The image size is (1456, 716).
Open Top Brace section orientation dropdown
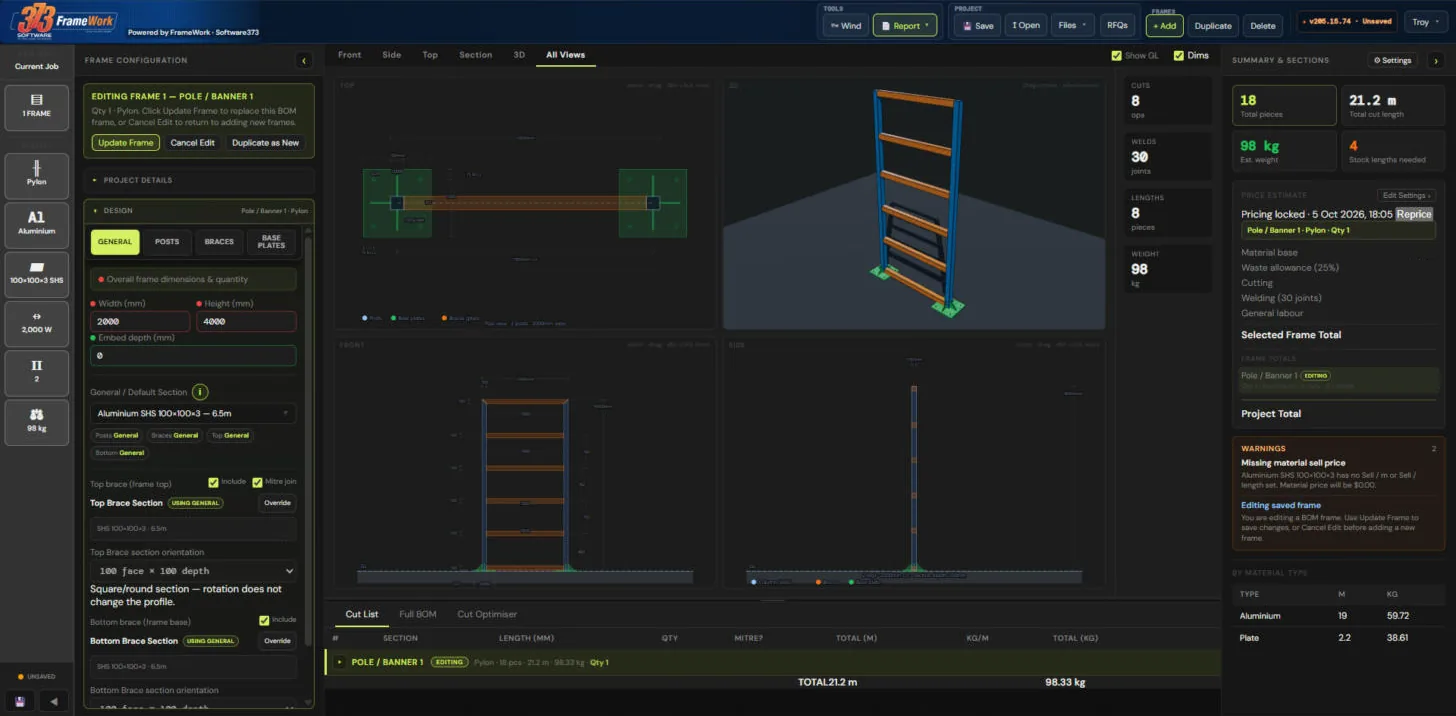[193, 571]
